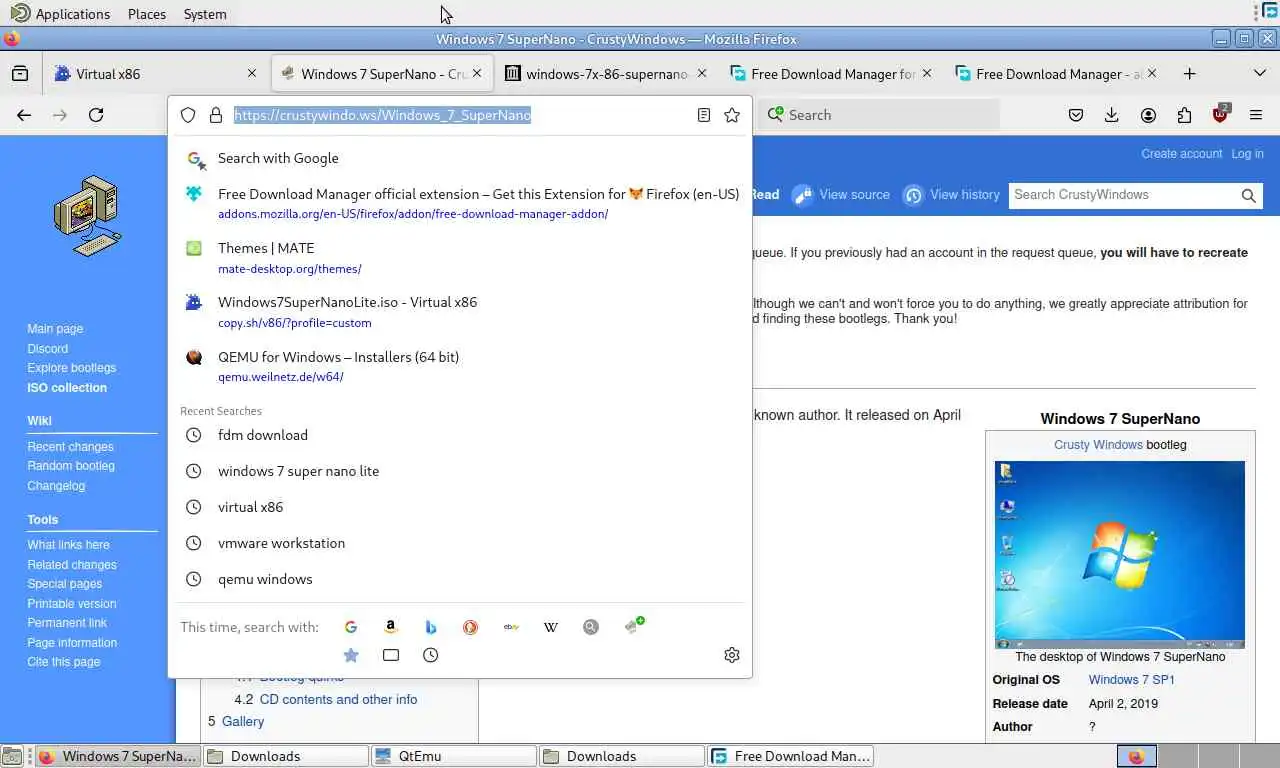Select recent search 'windows 7 super nano lite'
Image resolution: width=1280 pixels, height=768 pixels.
tap(460, 471)
